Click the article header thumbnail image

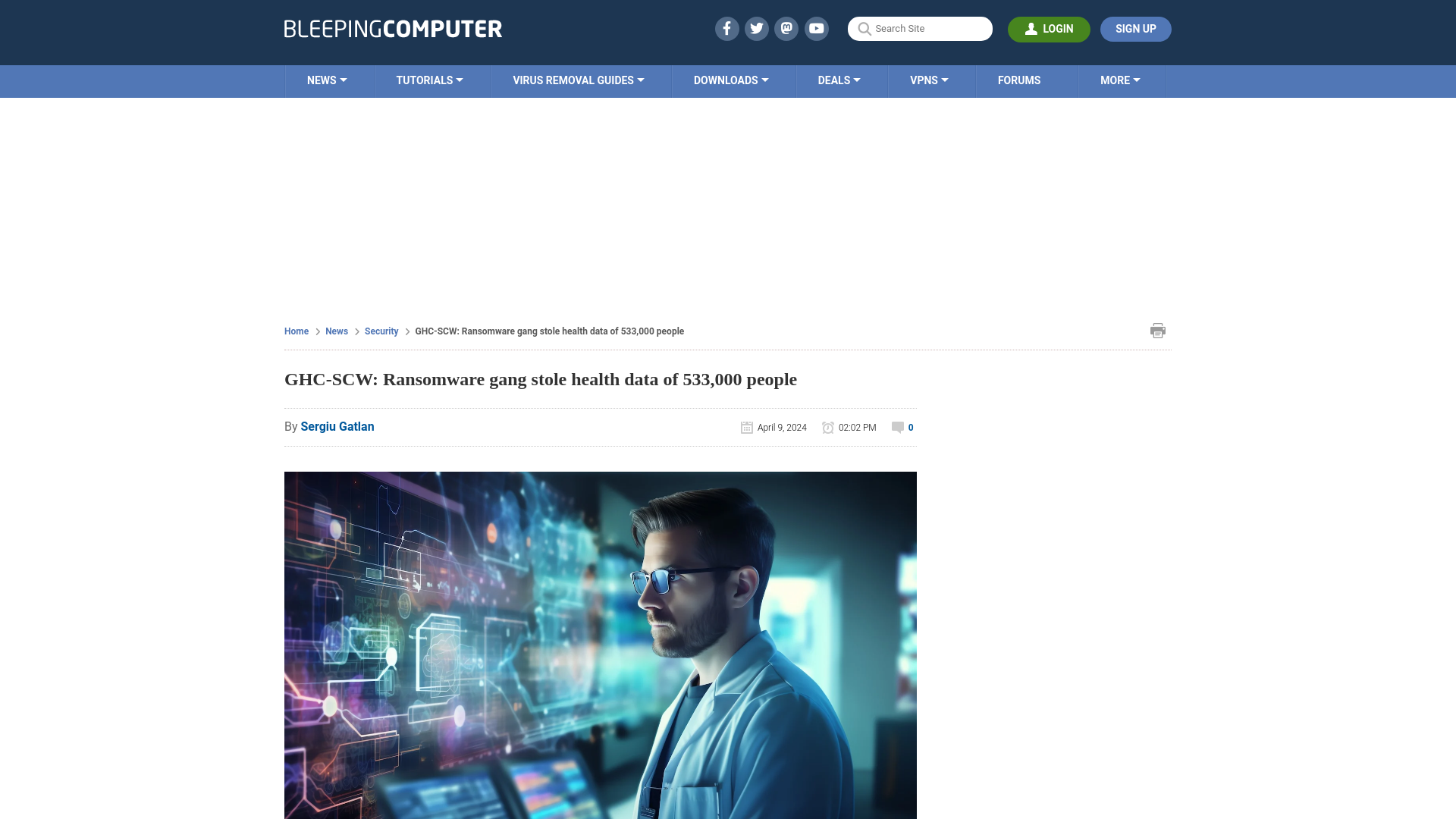point(600,645)
